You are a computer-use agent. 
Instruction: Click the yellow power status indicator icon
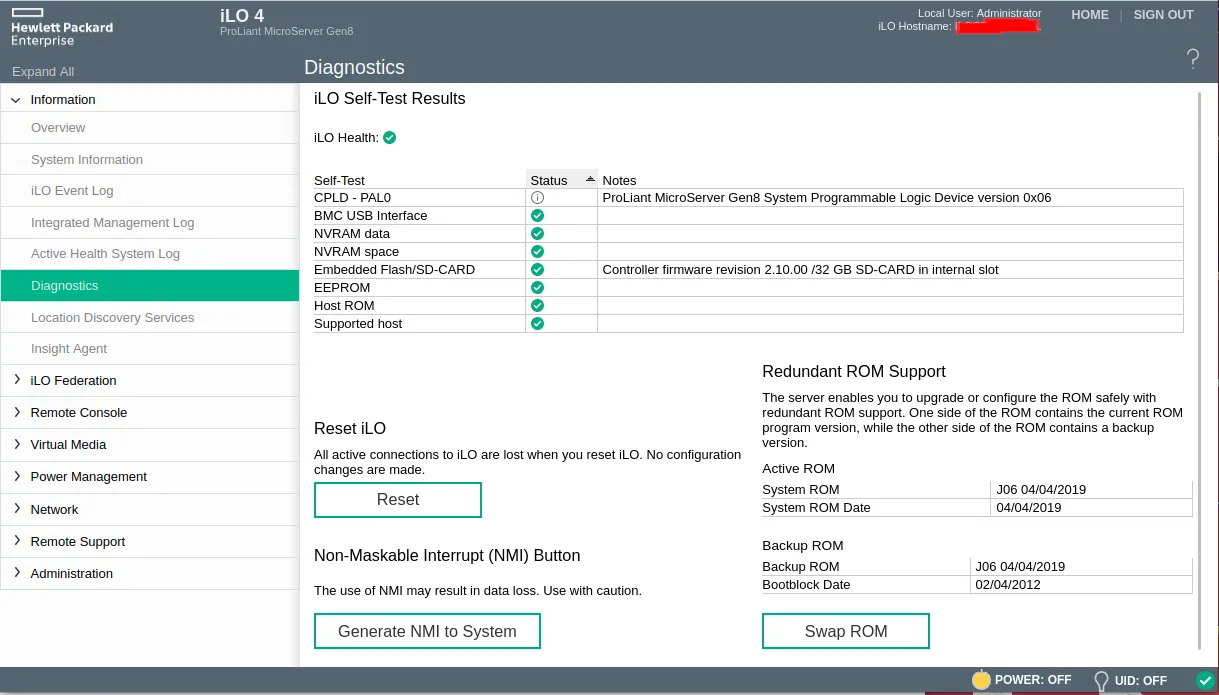tap(981, 680)
